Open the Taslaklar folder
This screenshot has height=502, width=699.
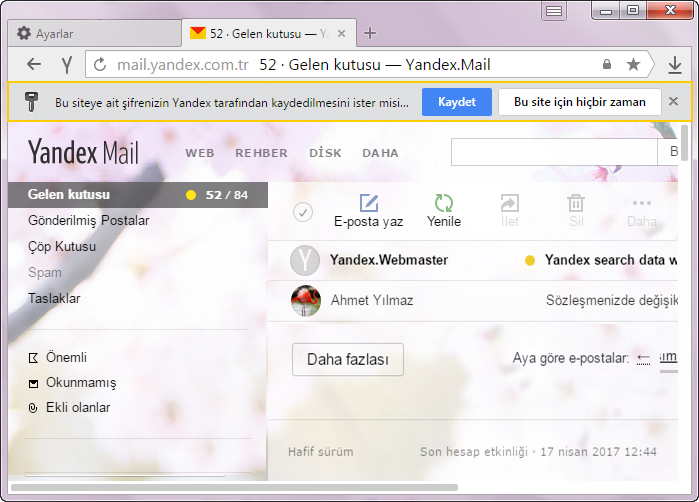54,298
